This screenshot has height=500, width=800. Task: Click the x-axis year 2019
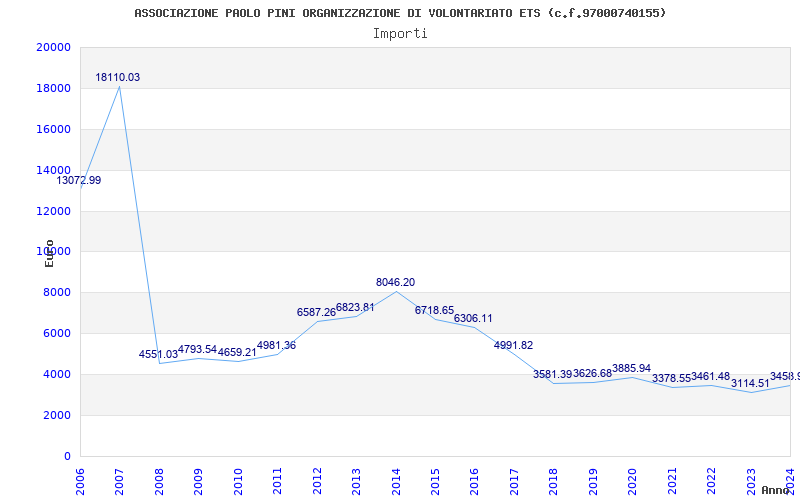pos(593,481)
